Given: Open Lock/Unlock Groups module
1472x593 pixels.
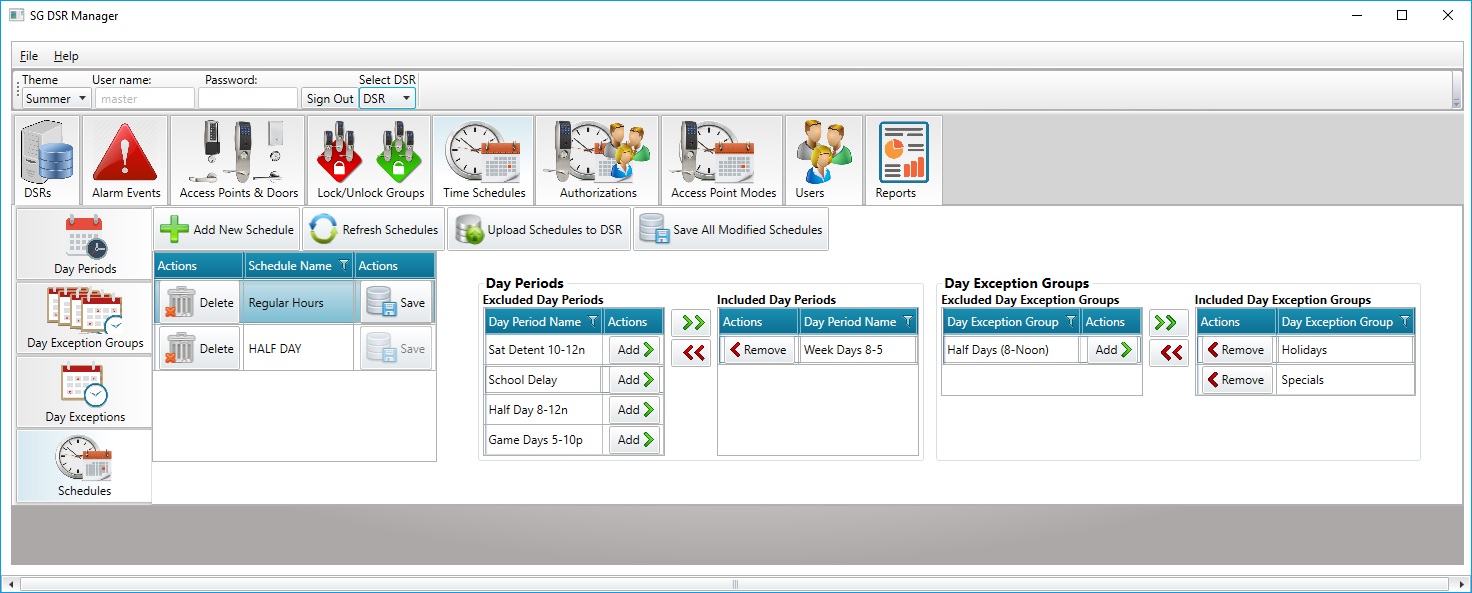Looking at the screenshot, I should tap(369, 160).
